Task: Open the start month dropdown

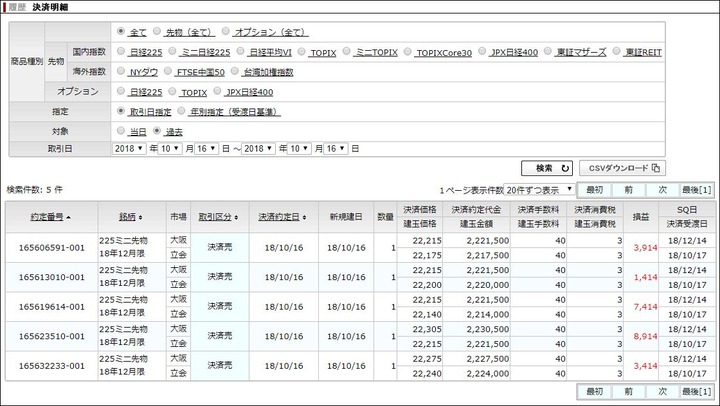Action: 170,149
